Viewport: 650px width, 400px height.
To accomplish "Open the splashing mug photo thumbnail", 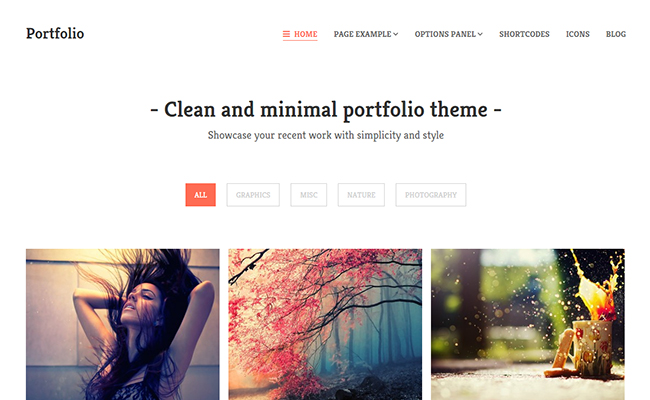I will click(x=528, y=324).
